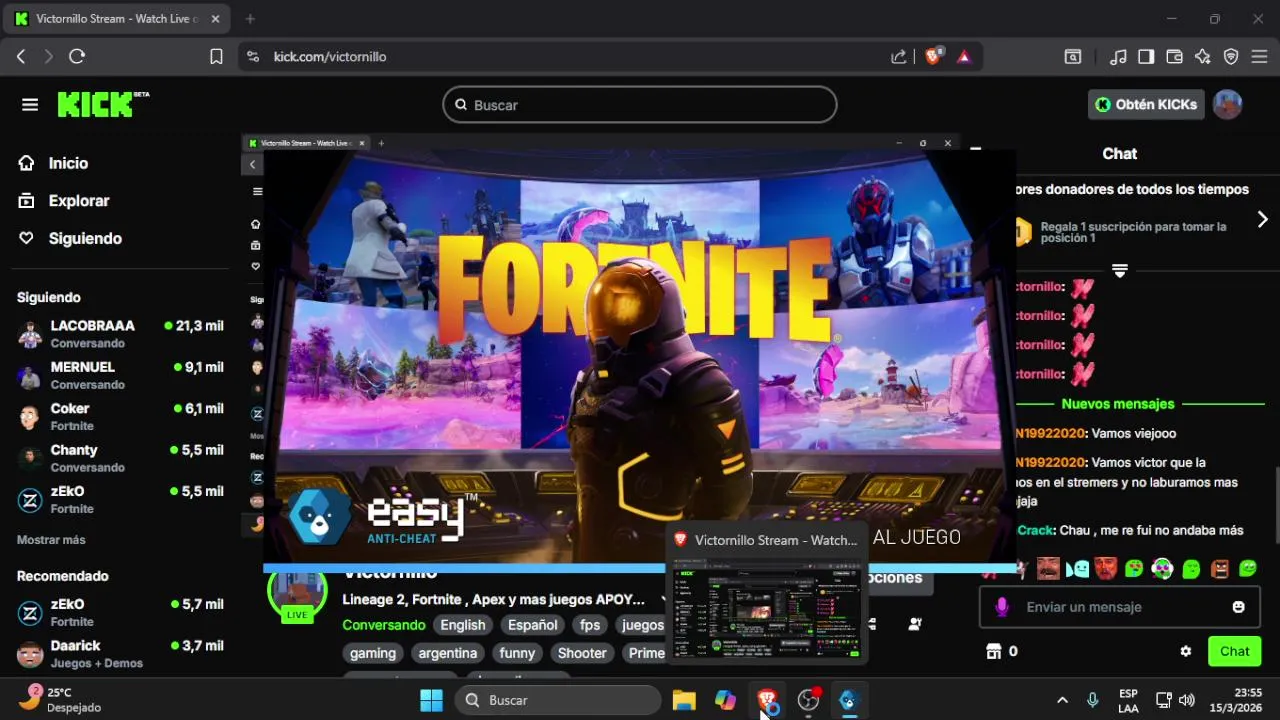Click the Buscar search field on Kick
This screenshot has width=1280, height=720.
640,105
